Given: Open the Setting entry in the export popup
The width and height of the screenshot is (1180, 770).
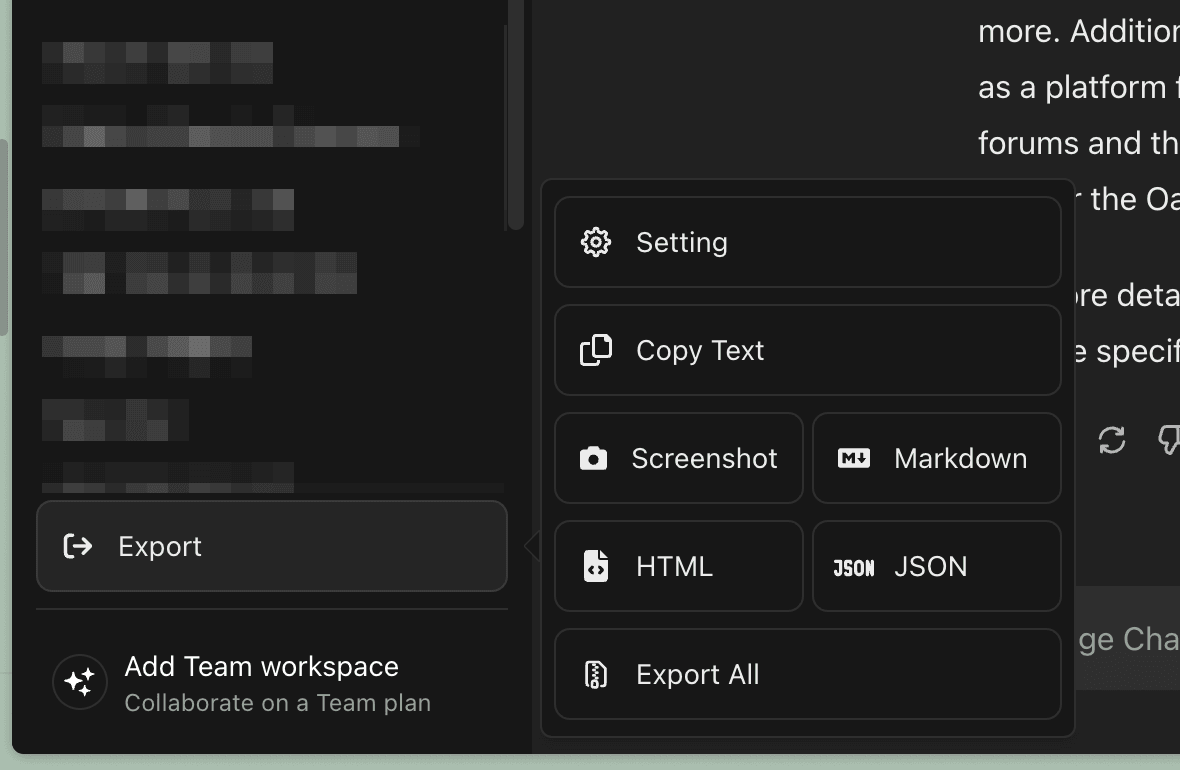Looking at the screenshot, I should click(x=807, y=242).
